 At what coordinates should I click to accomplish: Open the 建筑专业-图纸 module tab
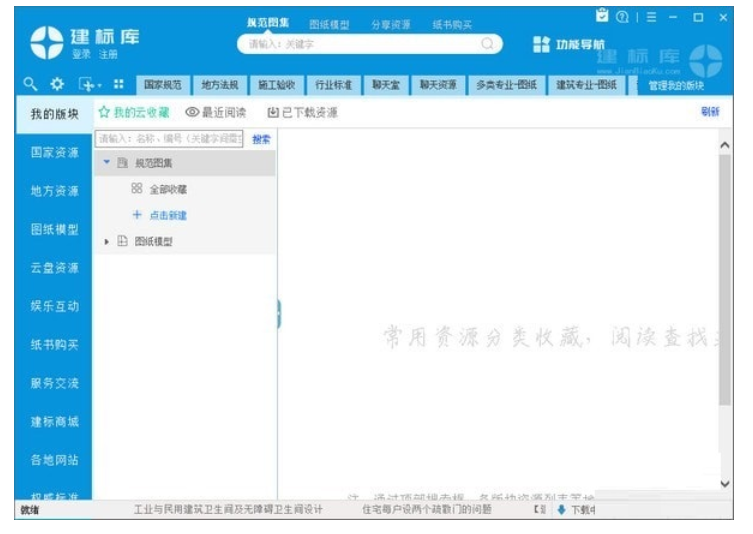click(586, 85)
